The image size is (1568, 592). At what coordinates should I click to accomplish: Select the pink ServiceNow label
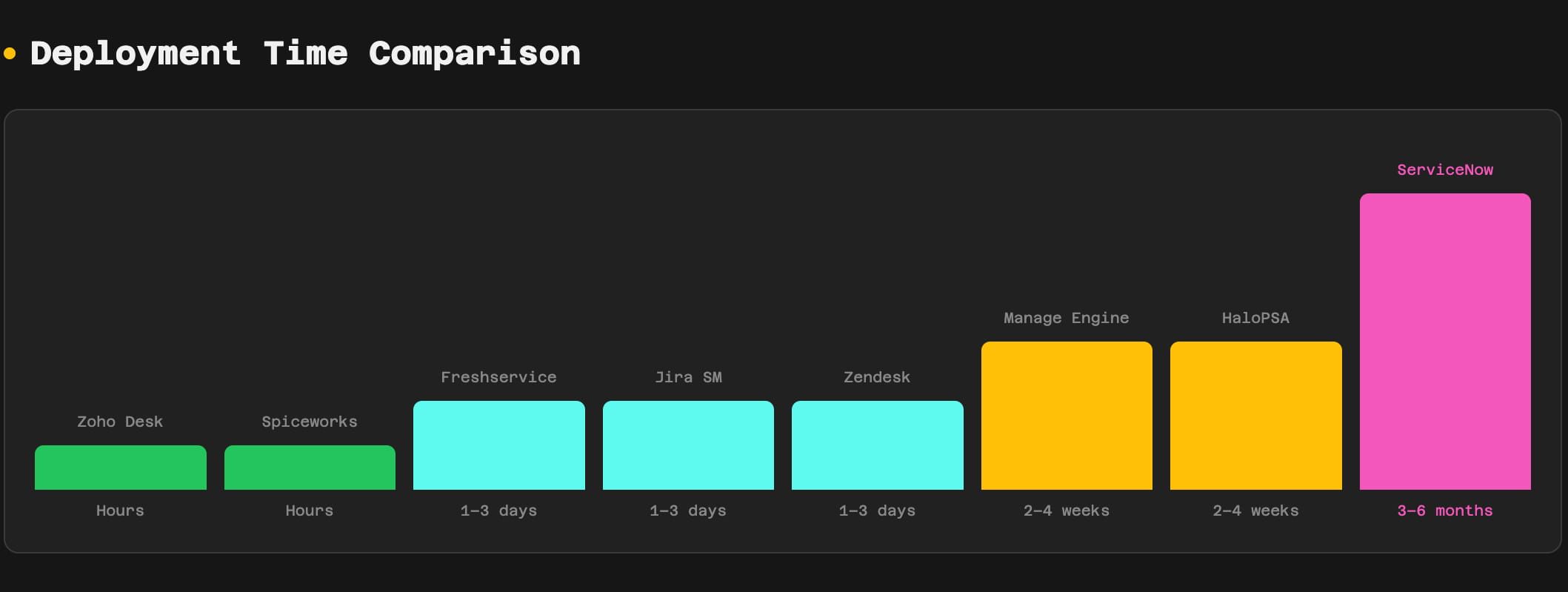coord(1445,170)
